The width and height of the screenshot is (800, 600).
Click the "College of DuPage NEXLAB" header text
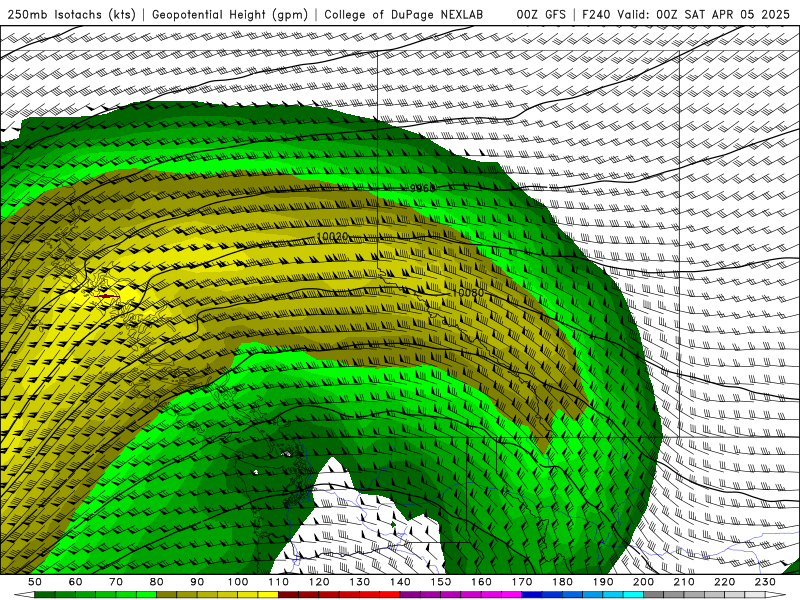(404, 15)
